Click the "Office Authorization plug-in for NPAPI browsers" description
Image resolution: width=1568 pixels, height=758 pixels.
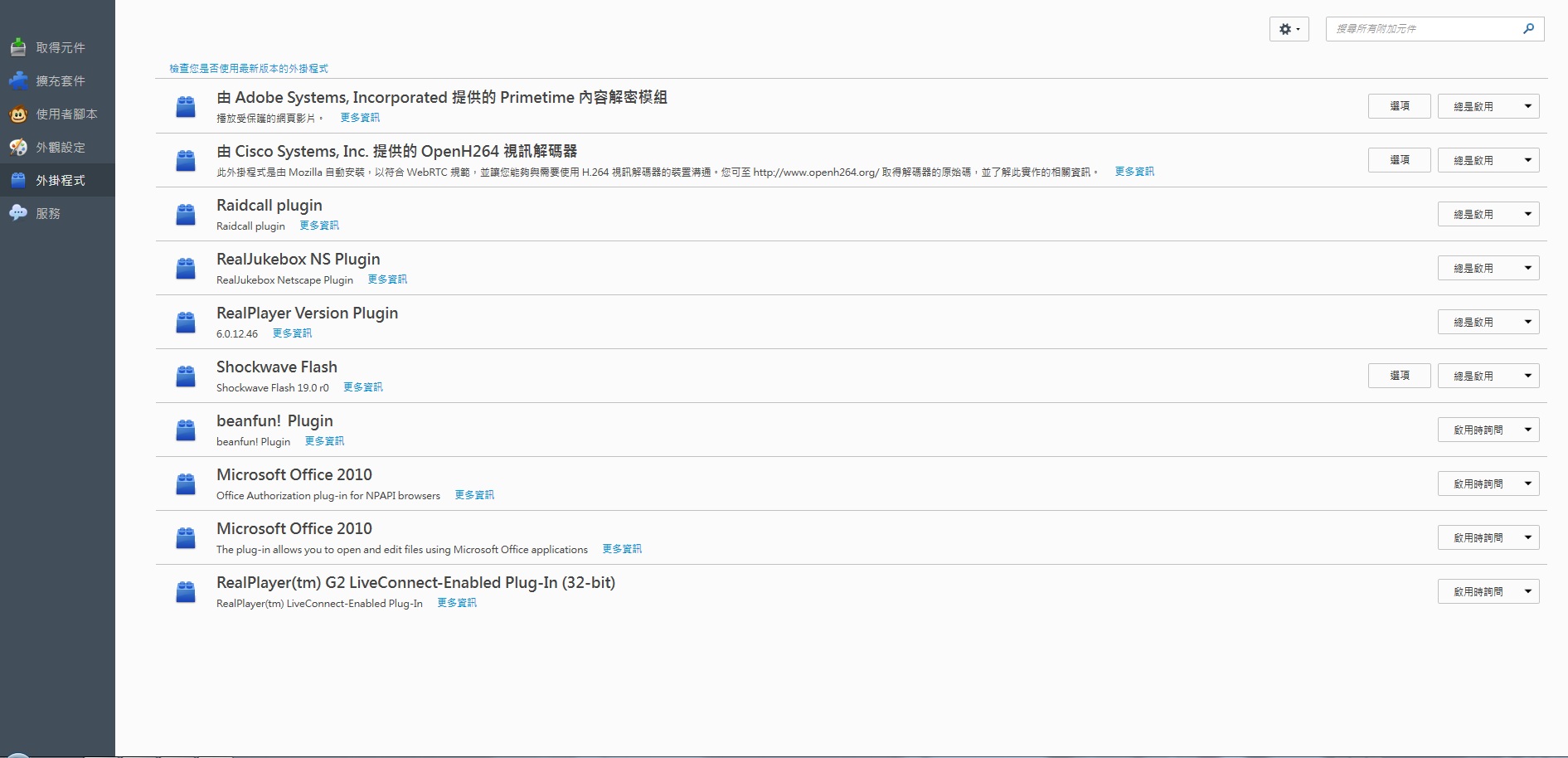328,495
